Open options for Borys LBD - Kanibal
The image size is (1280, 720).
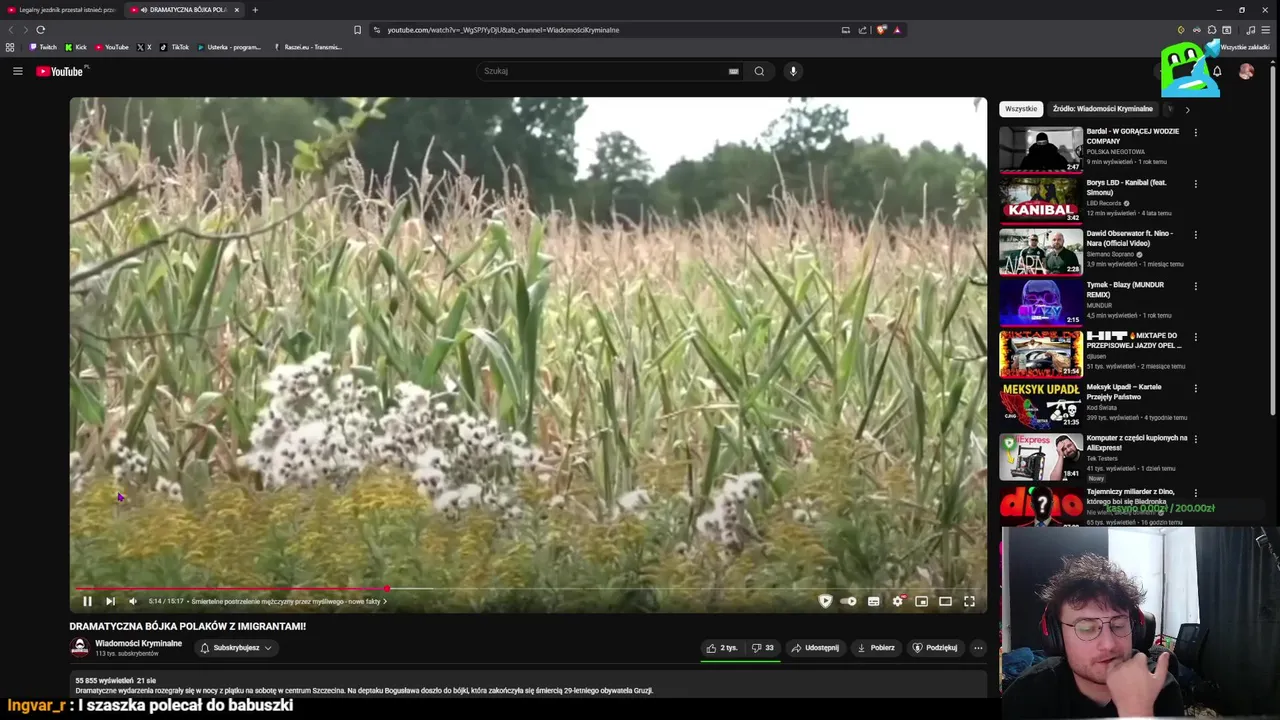coord(1195,183)
